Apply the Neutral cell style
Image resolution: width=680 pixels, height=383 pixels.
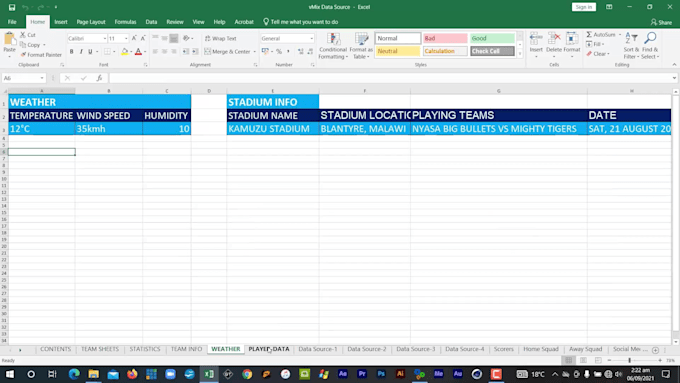pos(398,51)
